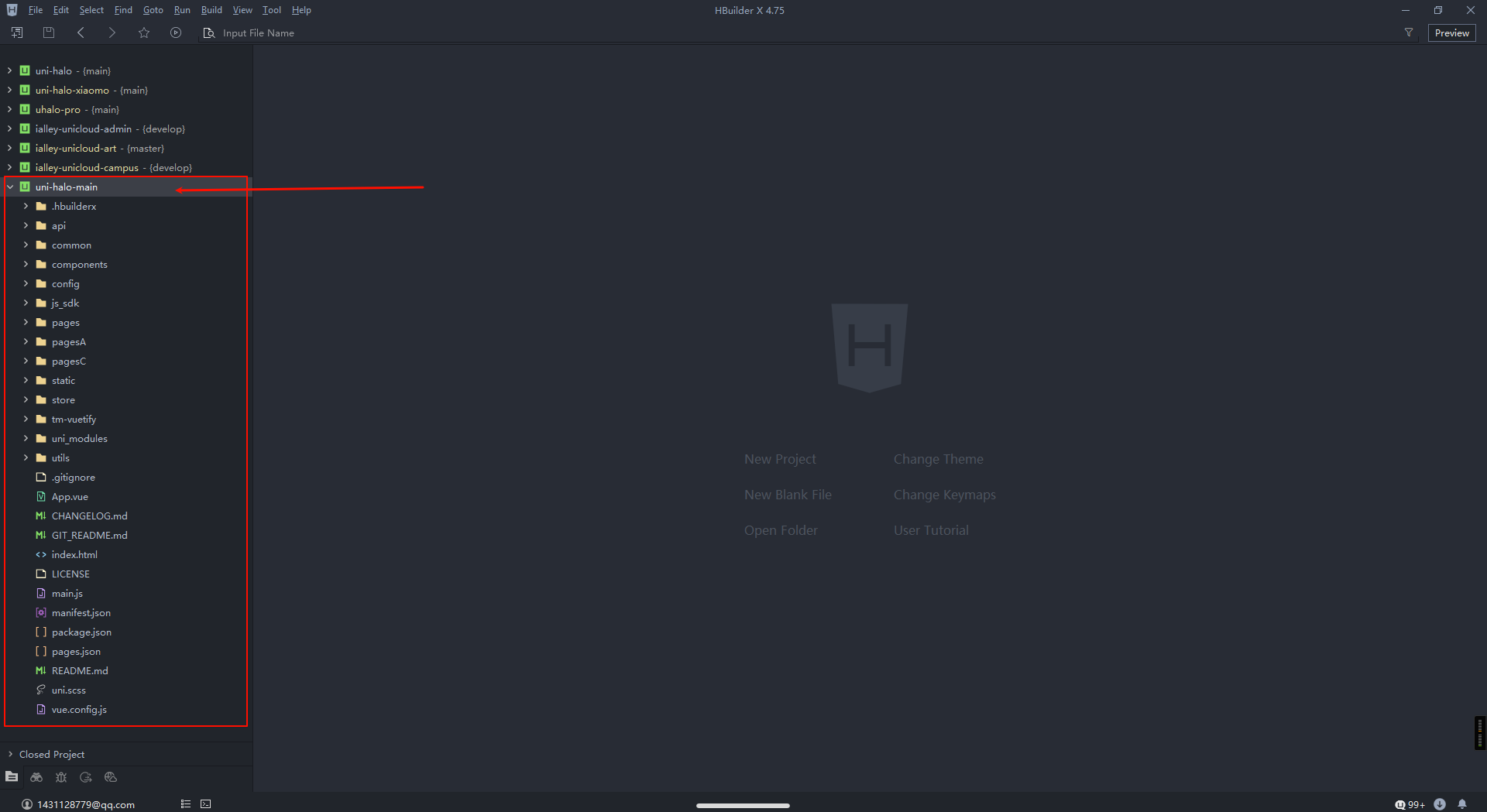Open the Edit menu
This screenshot has height=812, width=1487.
click(61, 10)
